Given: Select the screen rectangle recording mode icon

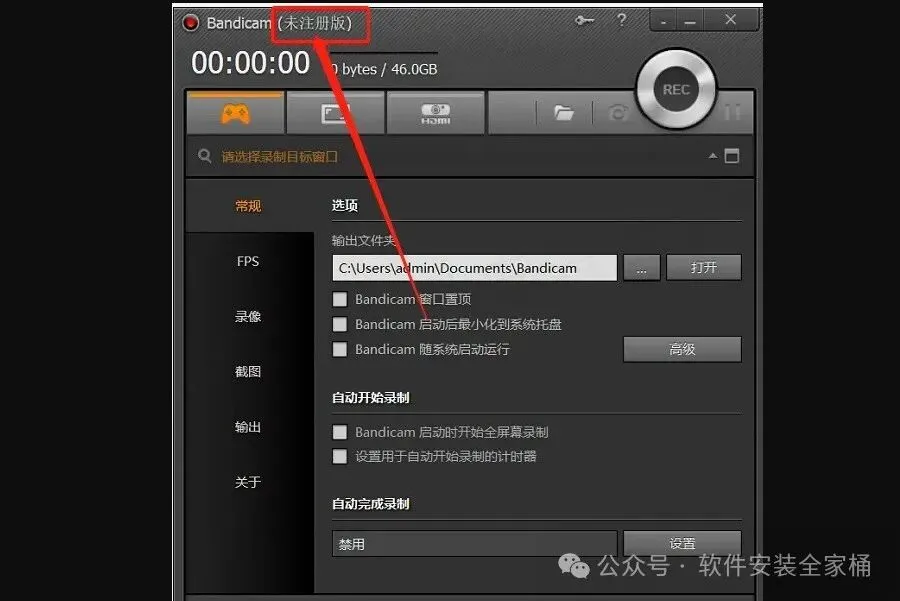Looking at the screenshot, I should point(335,114).
